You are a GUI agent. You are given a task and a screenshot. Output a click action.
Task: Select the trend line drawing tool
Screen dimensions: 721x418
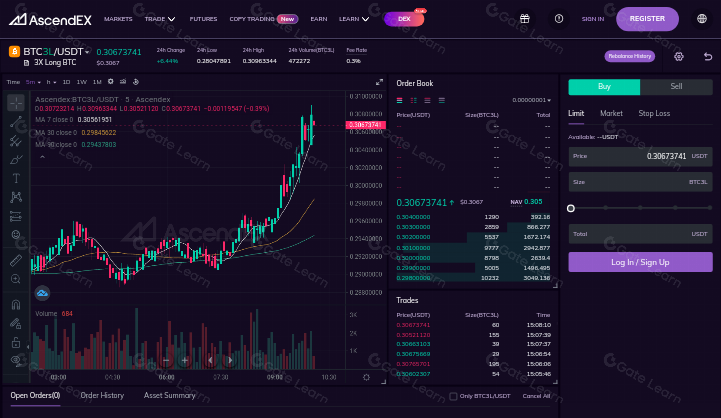(x=16, y=122)
